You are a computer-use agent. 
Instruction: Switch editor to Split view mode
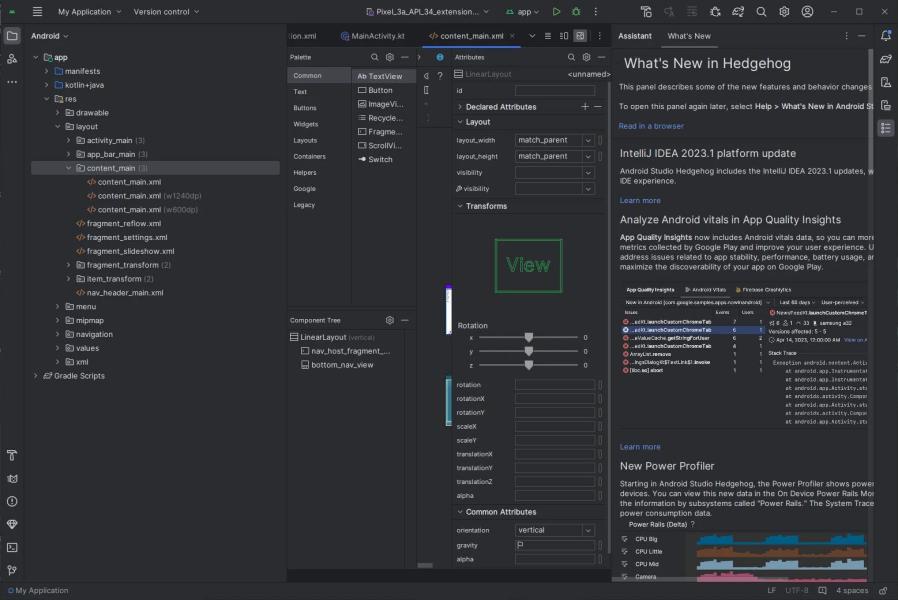click(564, 35)
